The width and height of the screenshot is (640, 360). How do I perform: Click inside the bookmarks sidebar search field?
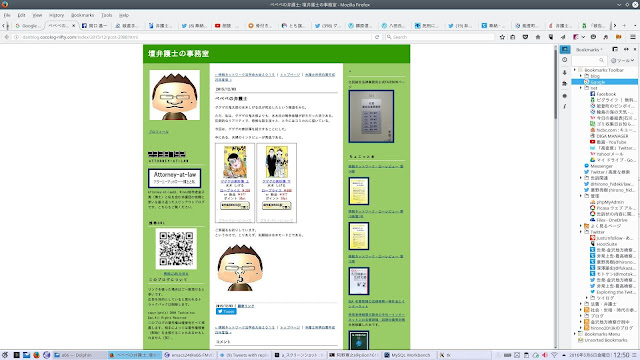588,60
